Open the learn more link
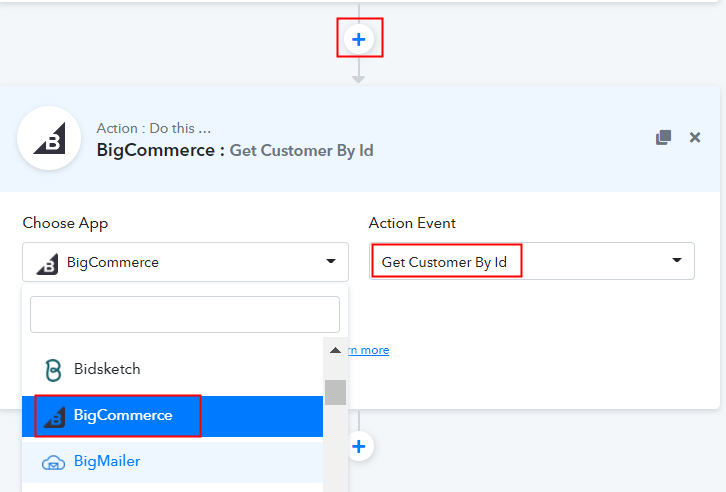The width and height of the screenshot is (726, 492). click(369, 350)
